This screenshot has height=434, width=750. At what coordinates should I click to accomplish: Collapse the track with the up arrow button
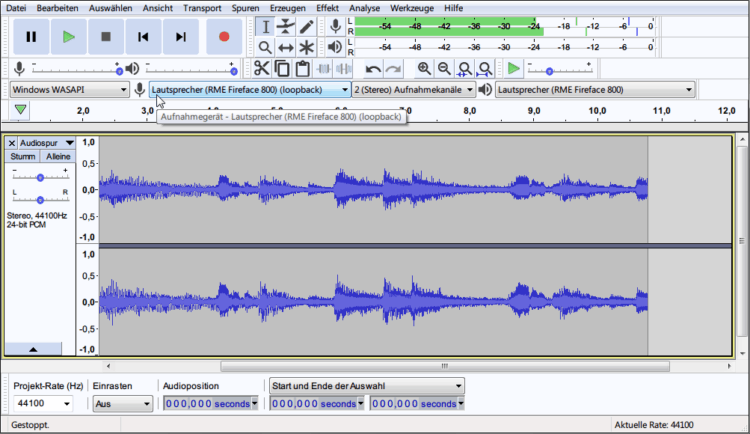(33, 349)
